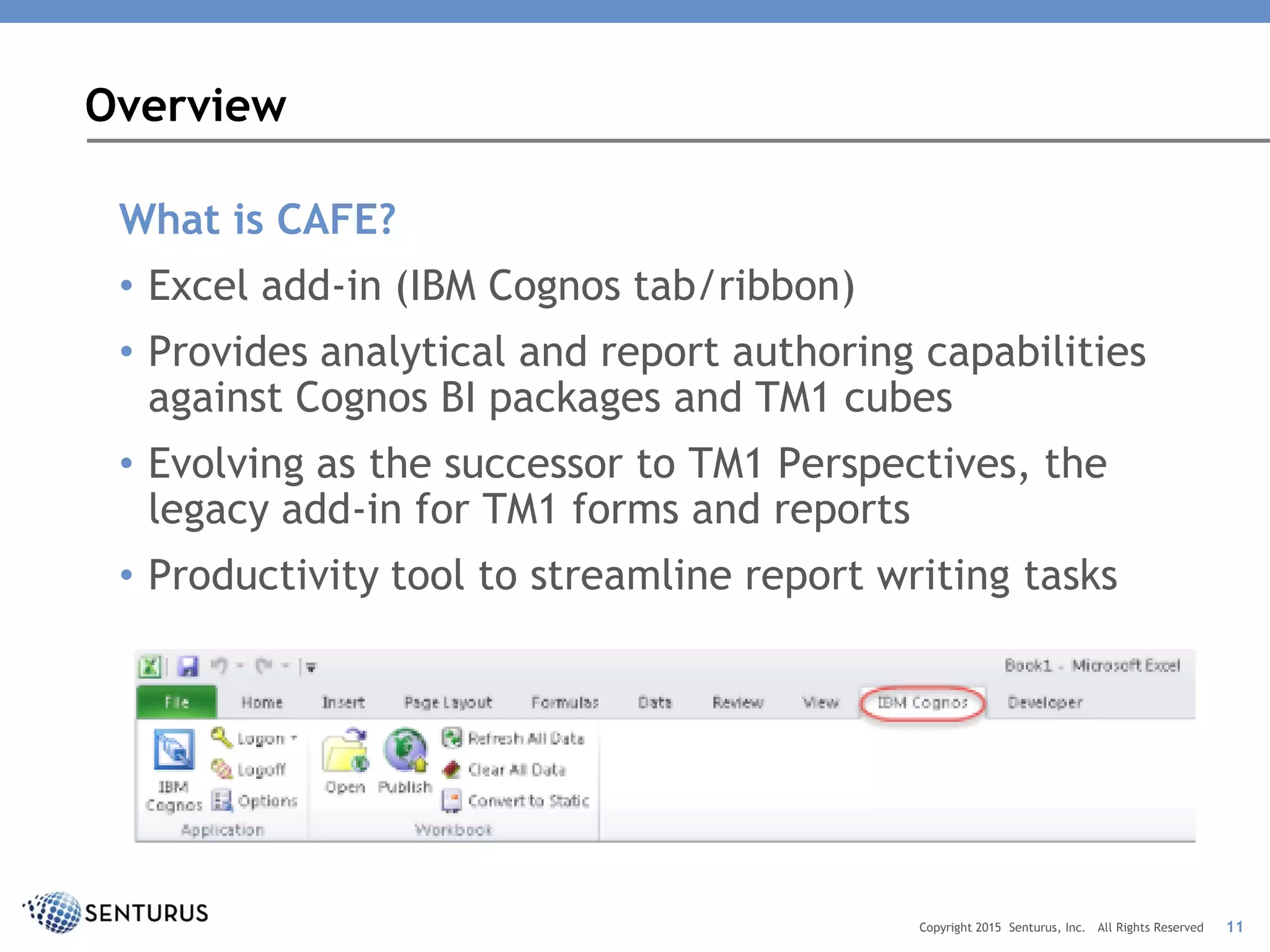Click the Clear All Data eraser icon
The height and width of the screenshot is (952, 1270).
[451, 769]
